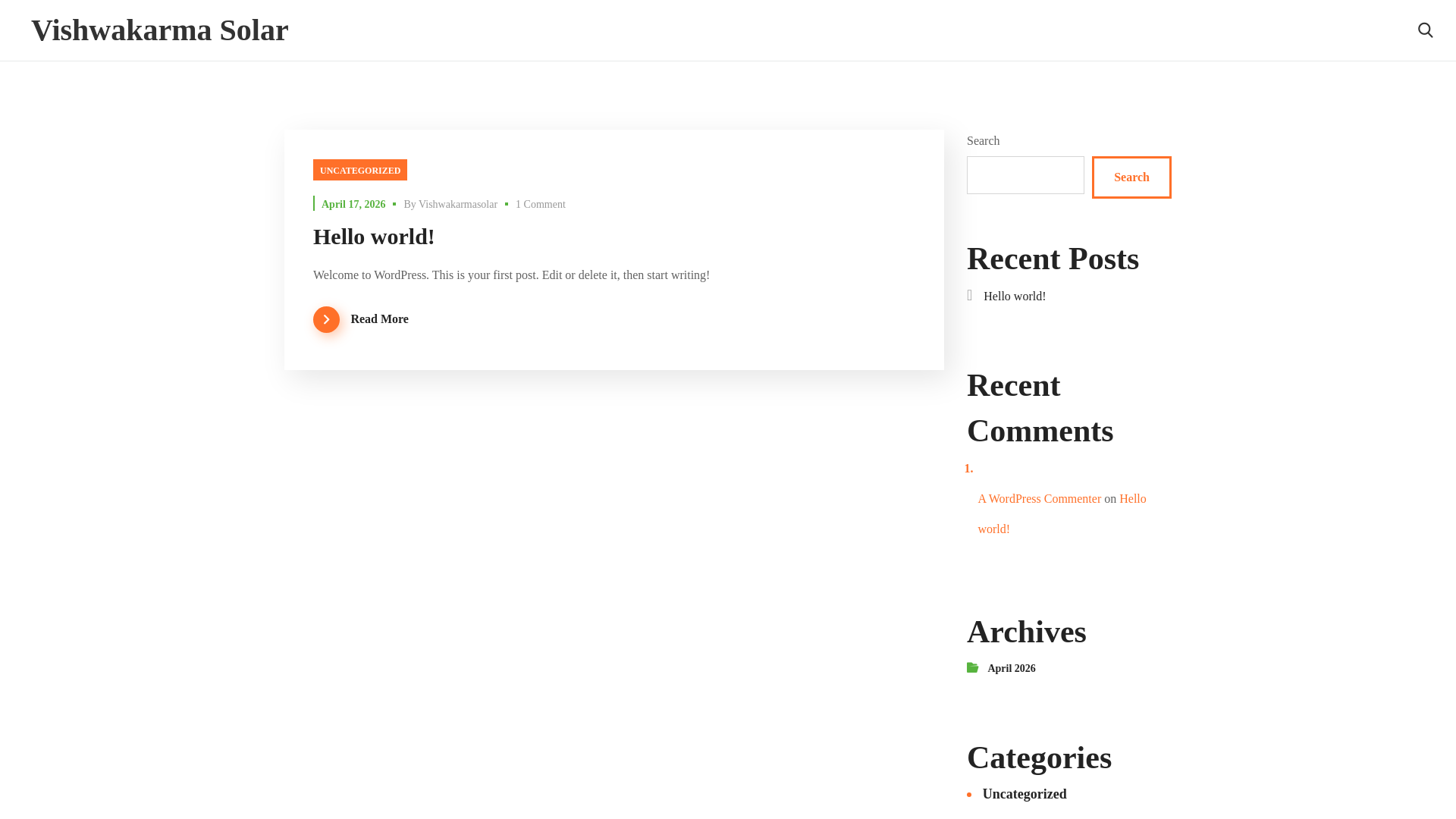
Task: Click the Archives heading
Action: pos(1027,632)
